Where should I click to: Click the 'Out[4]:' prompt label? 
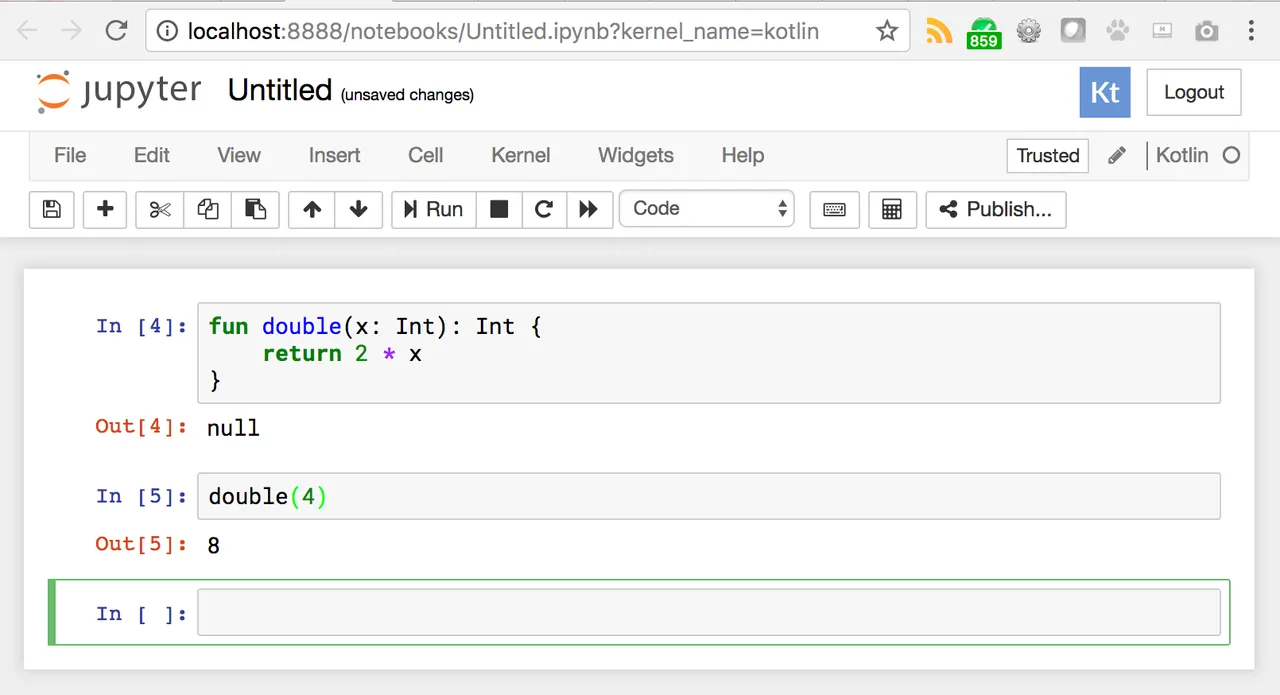click(142, 426)
